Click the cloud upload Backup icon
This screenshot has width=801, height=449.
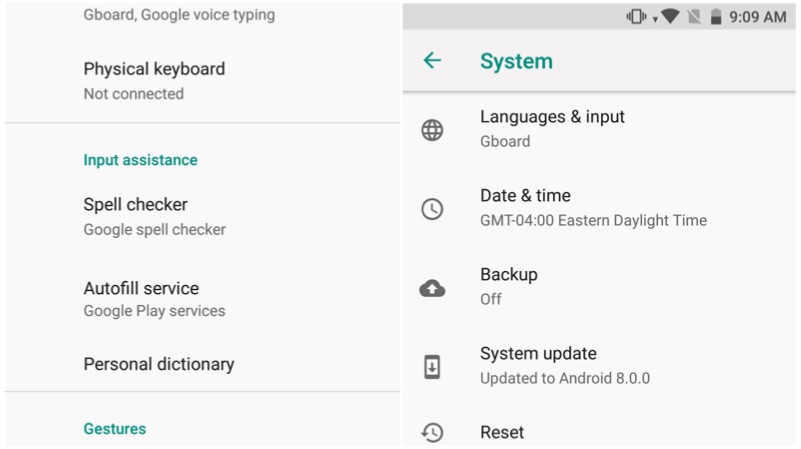click(x=432, y=288)
